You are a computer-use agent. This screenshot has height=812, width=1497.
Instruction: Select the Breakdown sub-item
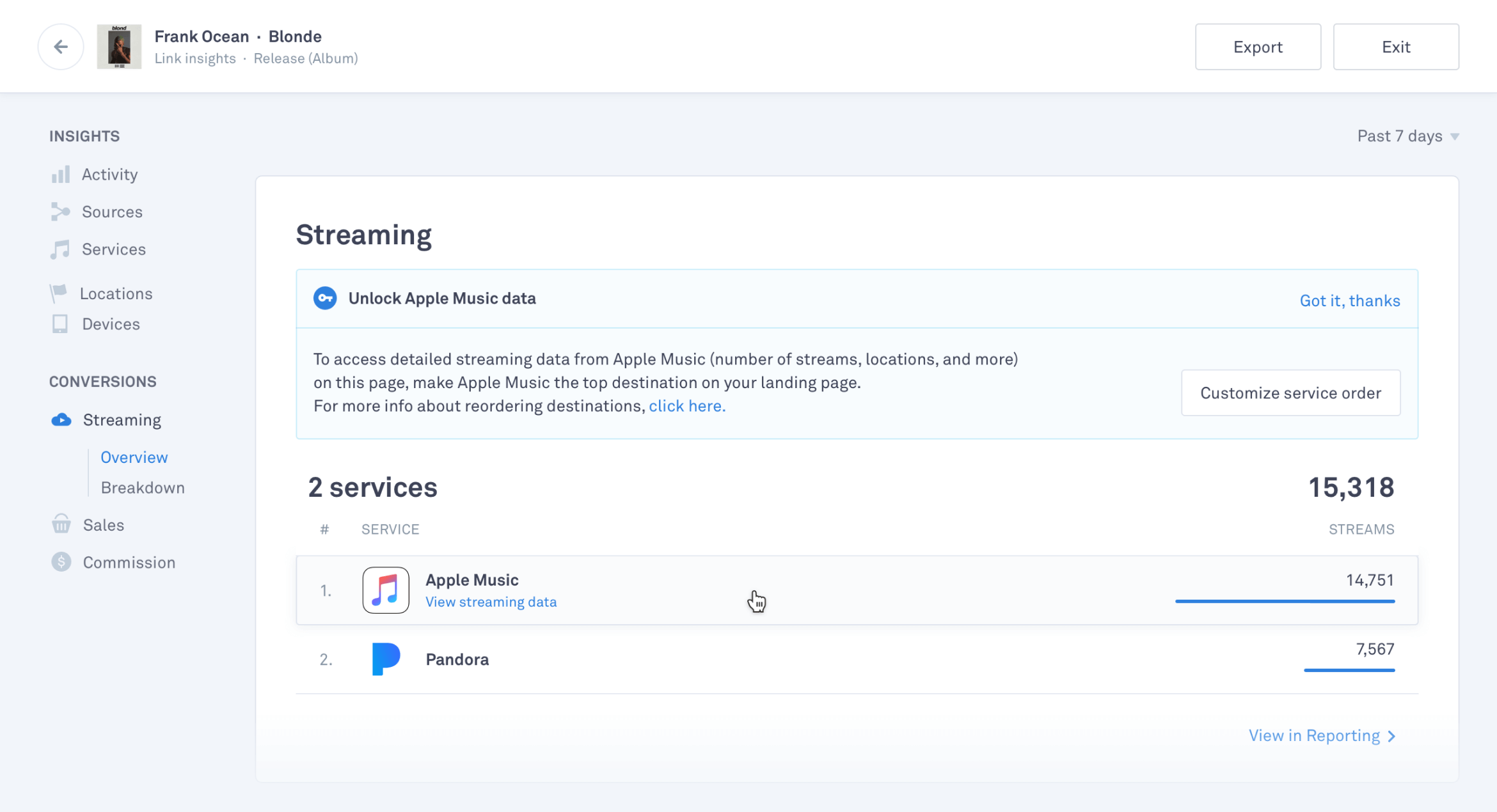[143, 488]
